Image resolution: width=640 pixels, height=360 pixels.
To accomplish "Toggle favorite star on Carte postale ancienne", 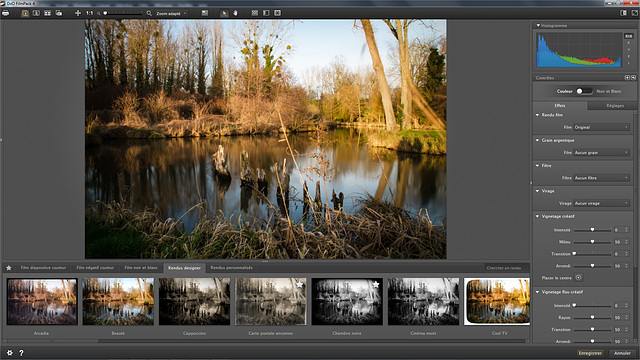I will tap(300, 284).
